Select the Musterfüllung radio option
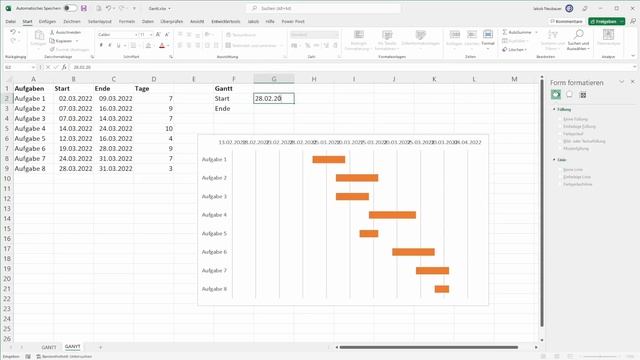The width and height of the screenshot is (640, 360). [560, 149]
